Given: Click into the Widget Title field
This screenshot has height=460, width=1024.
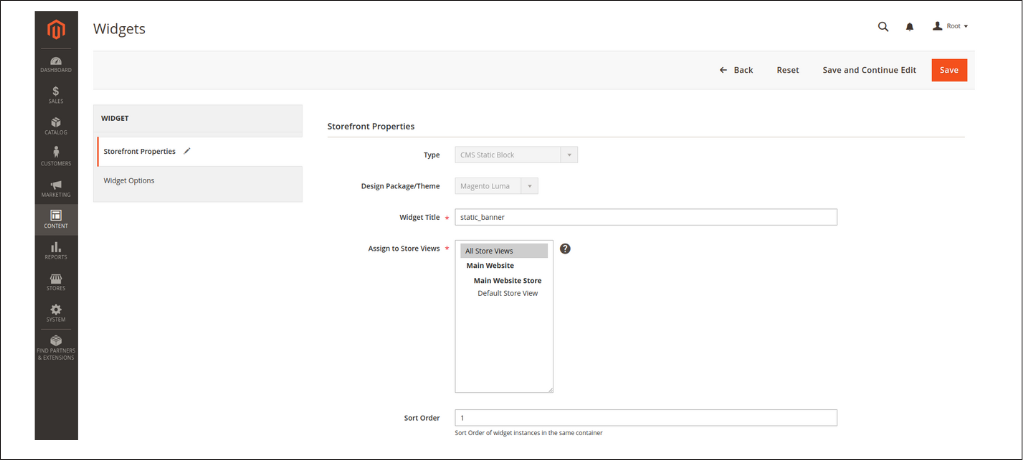Looking at the screenshot, I should coord(645,217).
